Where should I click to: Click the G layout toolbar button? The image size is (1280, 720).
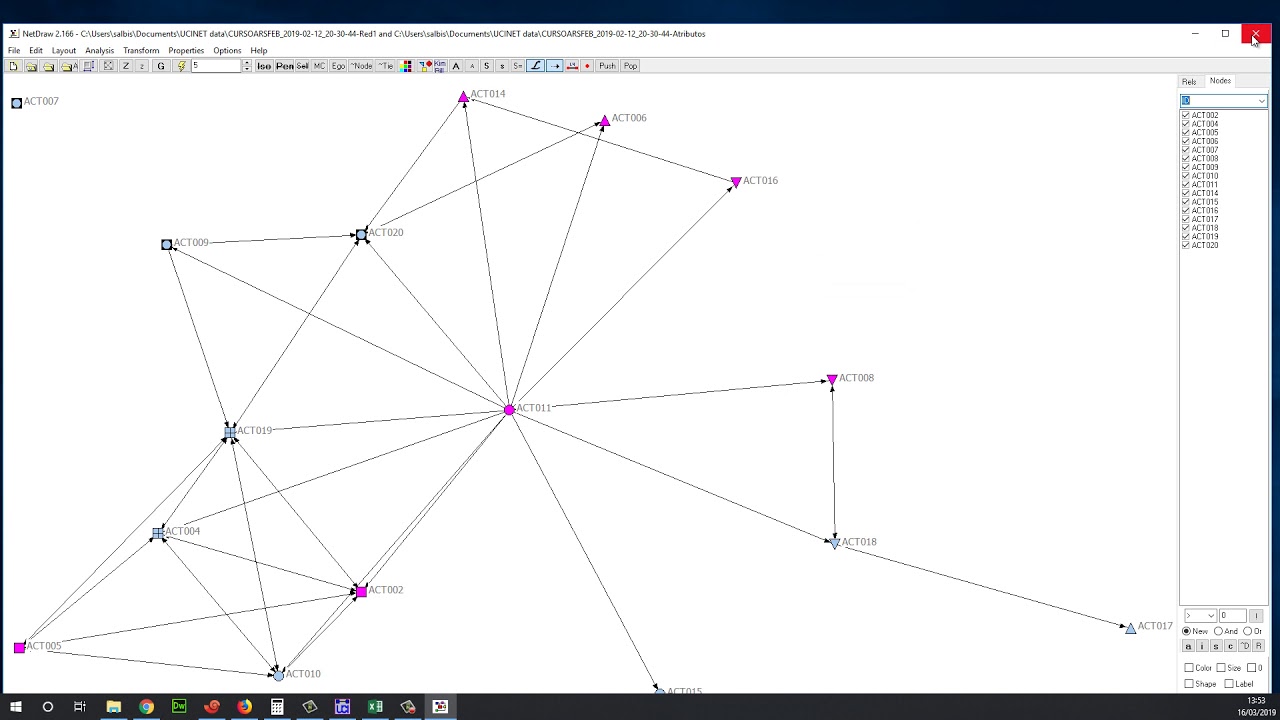point(160,66)
